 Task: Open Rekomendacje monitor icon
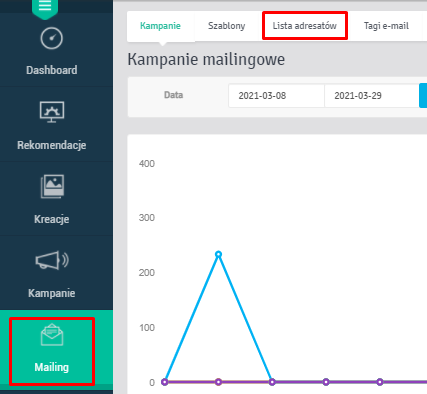(52, 112)
